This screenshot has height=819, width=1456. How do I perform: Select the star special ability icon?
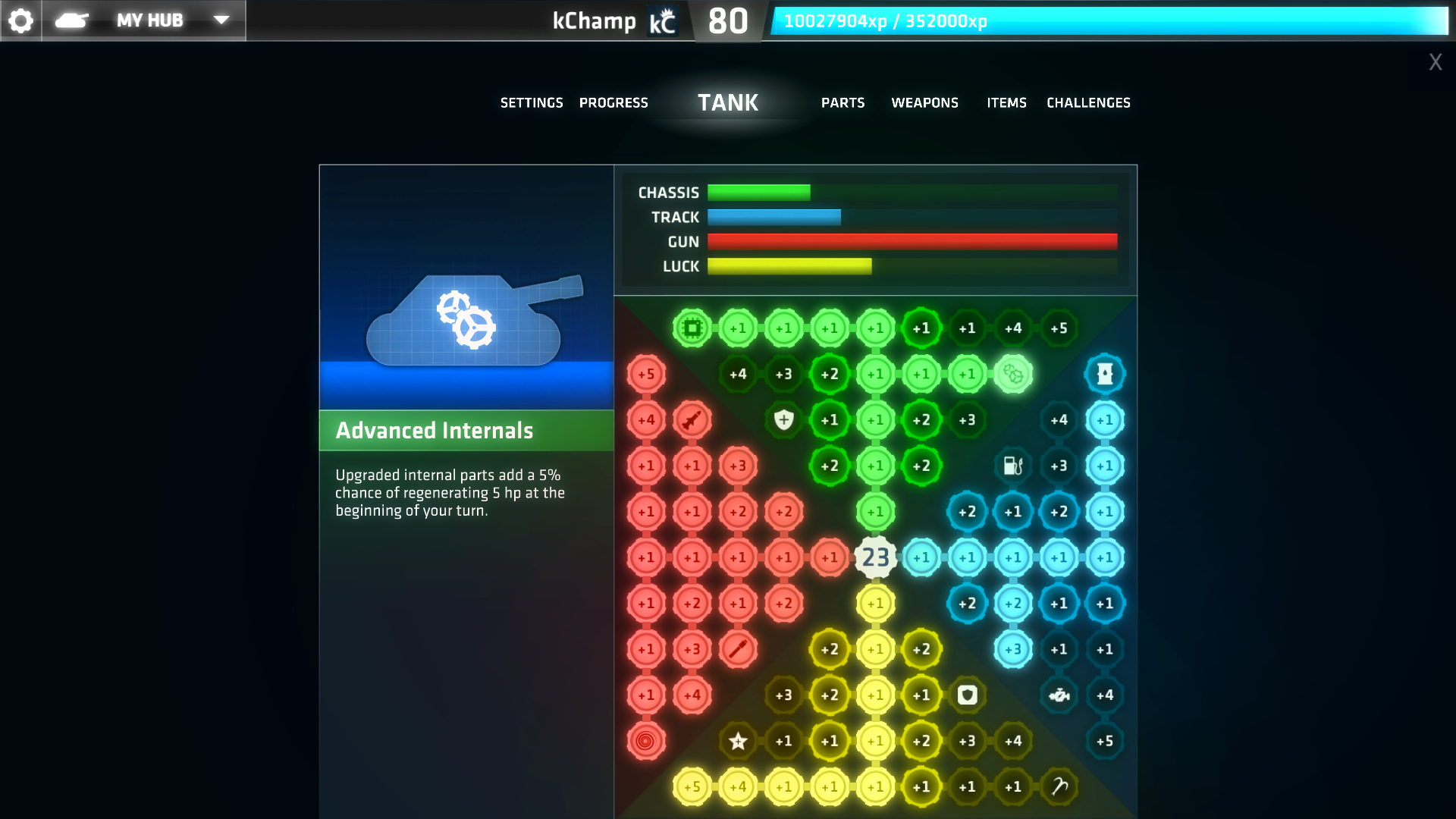coord(737,740)
